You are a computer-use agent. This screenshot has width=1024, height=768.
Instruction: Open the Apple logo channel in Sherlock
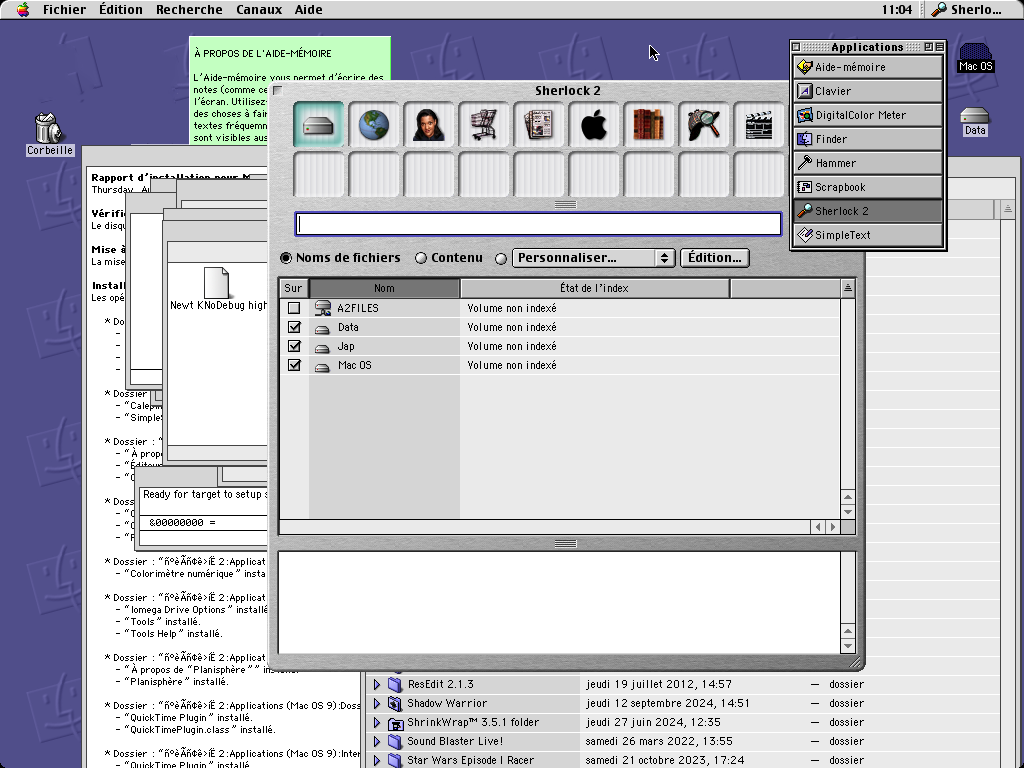click(x=594, y=124)
